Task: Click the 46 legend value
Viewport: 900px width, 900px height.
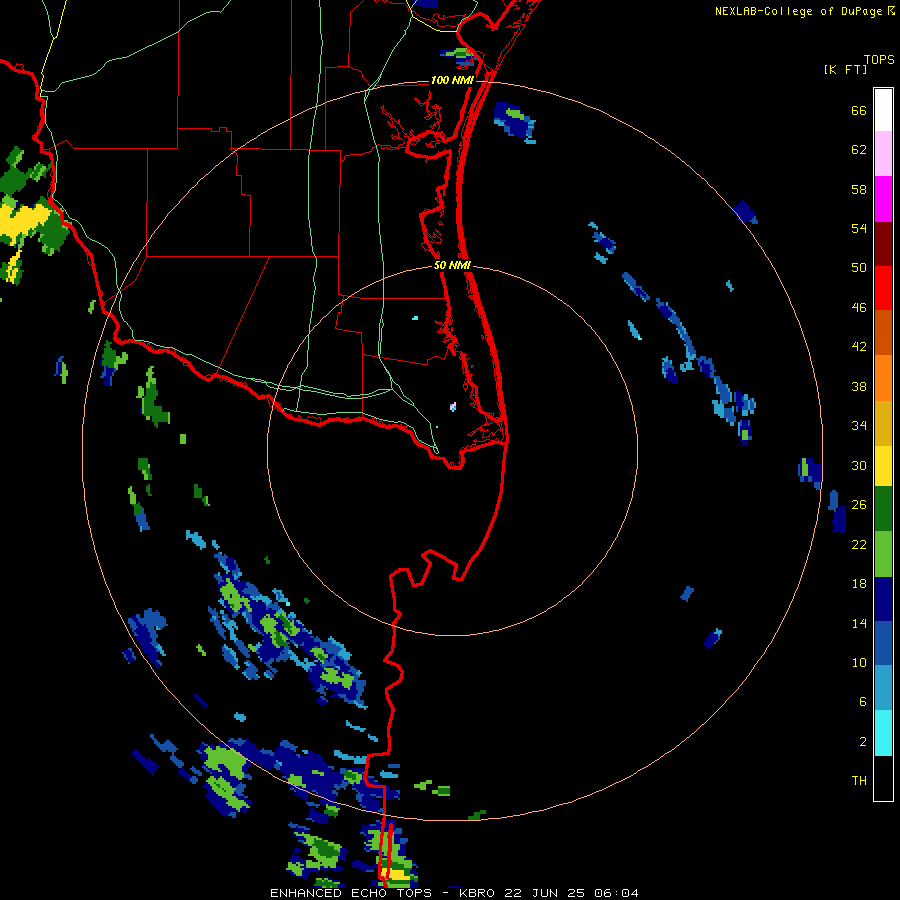Action: coord(859,308)
